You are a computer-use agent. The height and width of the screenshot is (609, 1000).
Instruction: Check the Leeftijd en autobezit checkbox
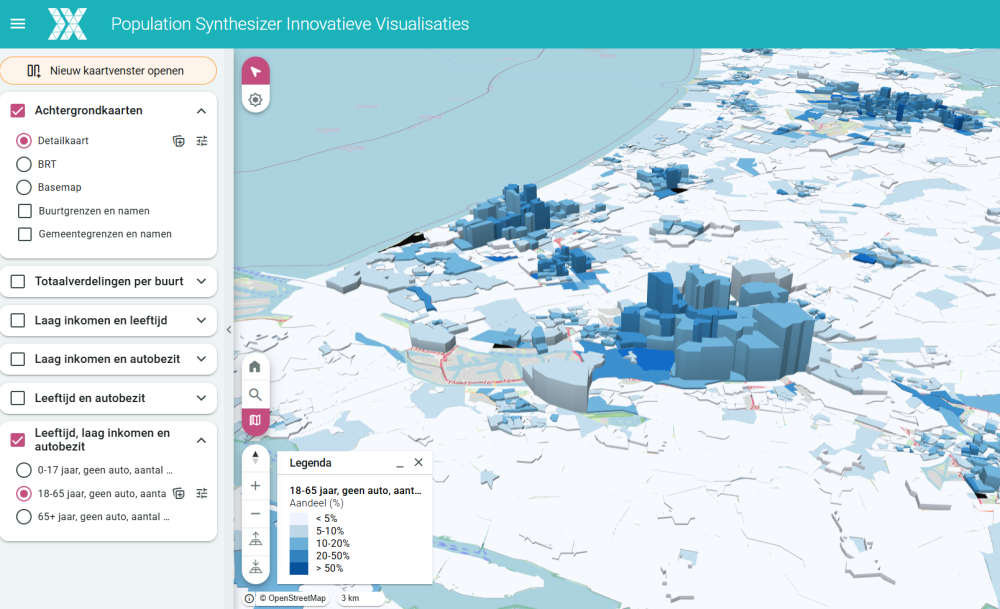18,398
